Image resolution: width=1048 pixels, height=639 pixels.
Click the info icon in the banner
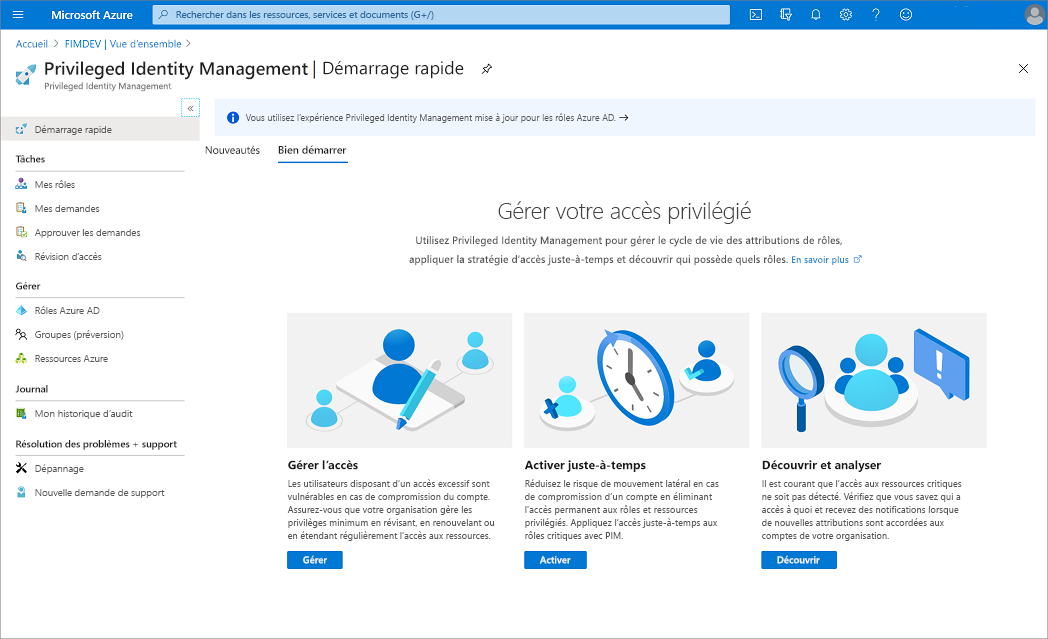pos(233,118)
